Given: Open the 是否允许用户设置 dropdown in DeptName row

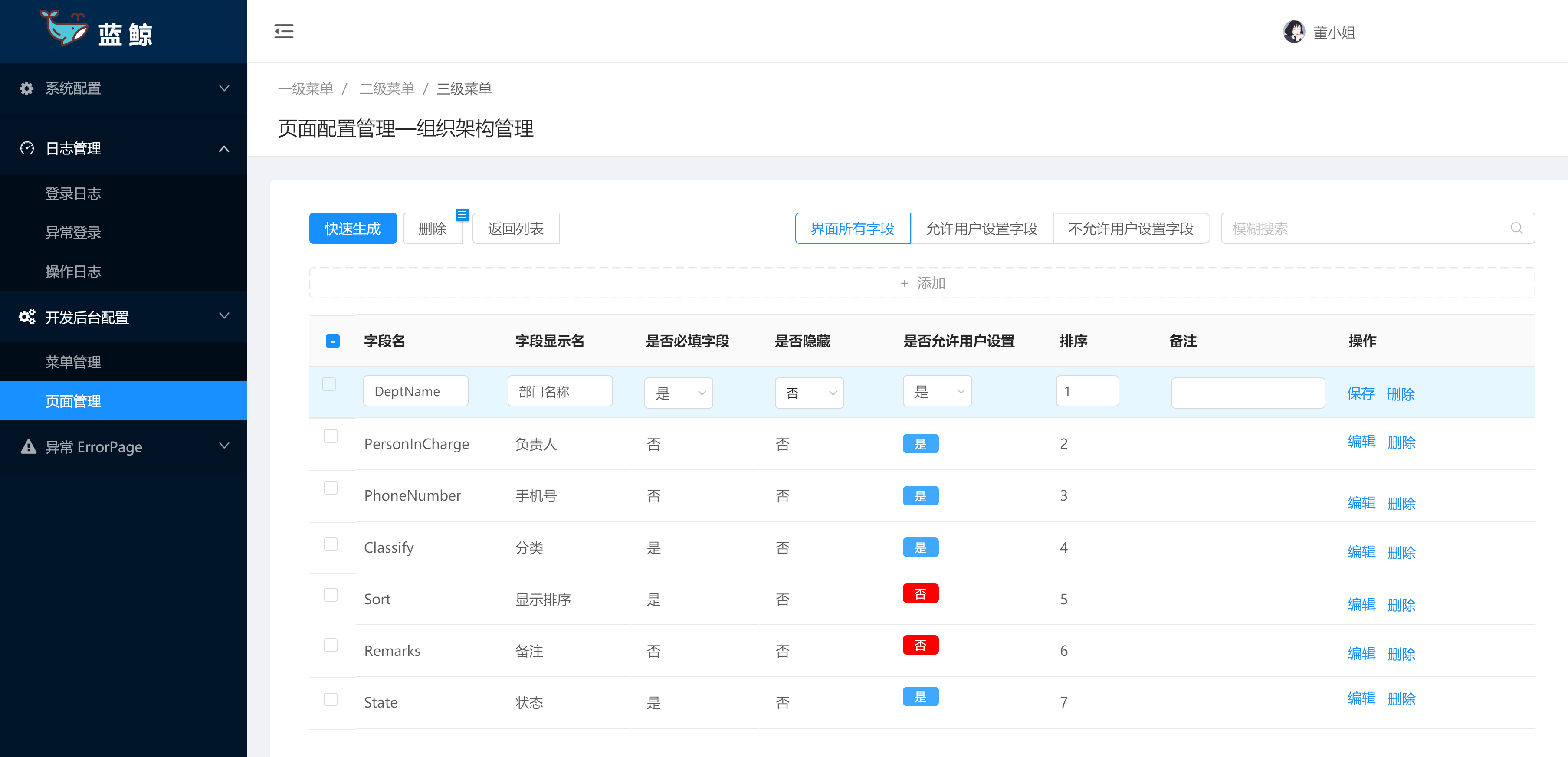Looking at the screenshot, I should click(937, 391).
